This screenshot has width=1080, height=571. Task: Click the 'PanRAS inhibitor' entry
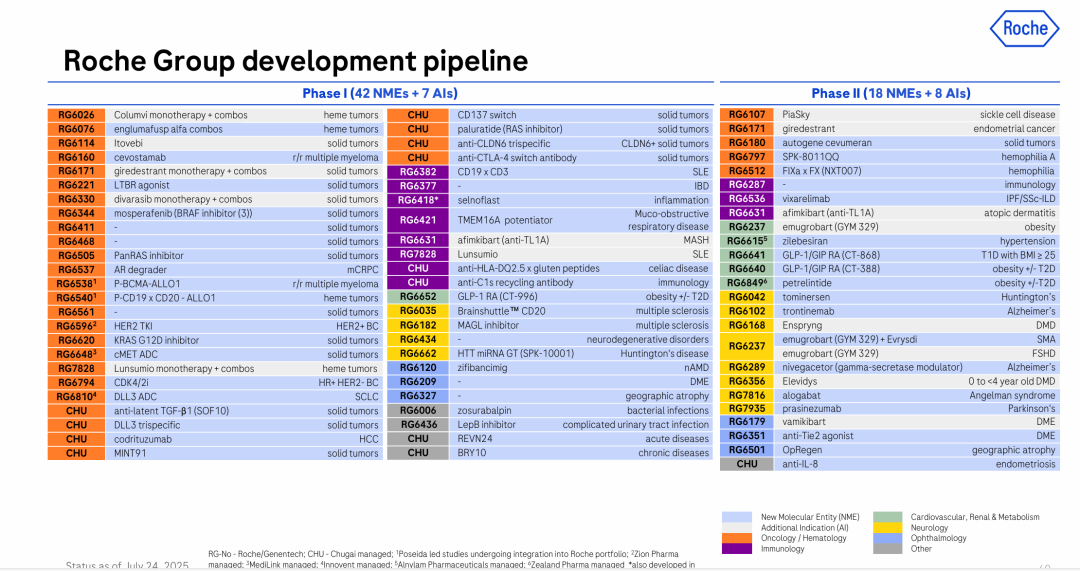tap(149, 256)
